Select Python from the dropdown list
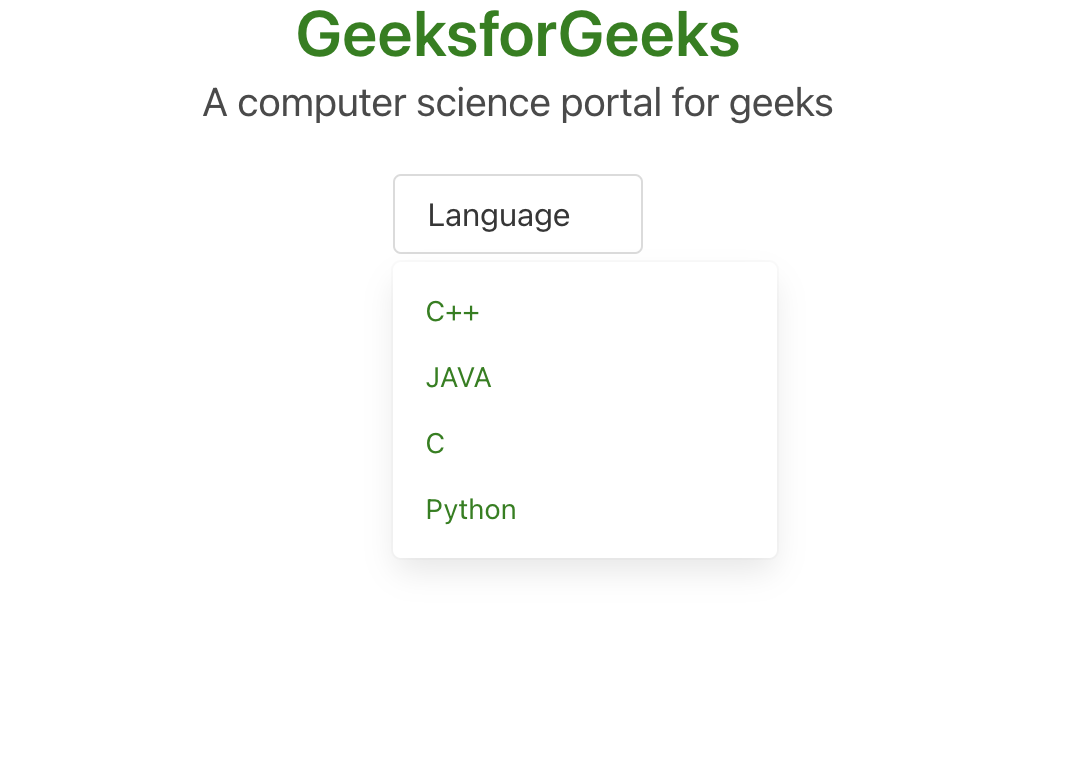 coord(471,510)
